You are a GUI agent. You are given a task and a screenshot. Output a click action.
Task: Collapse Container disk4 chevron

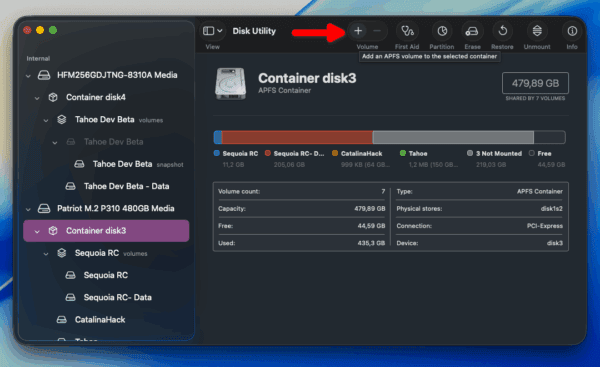click(x=37, y=98)
